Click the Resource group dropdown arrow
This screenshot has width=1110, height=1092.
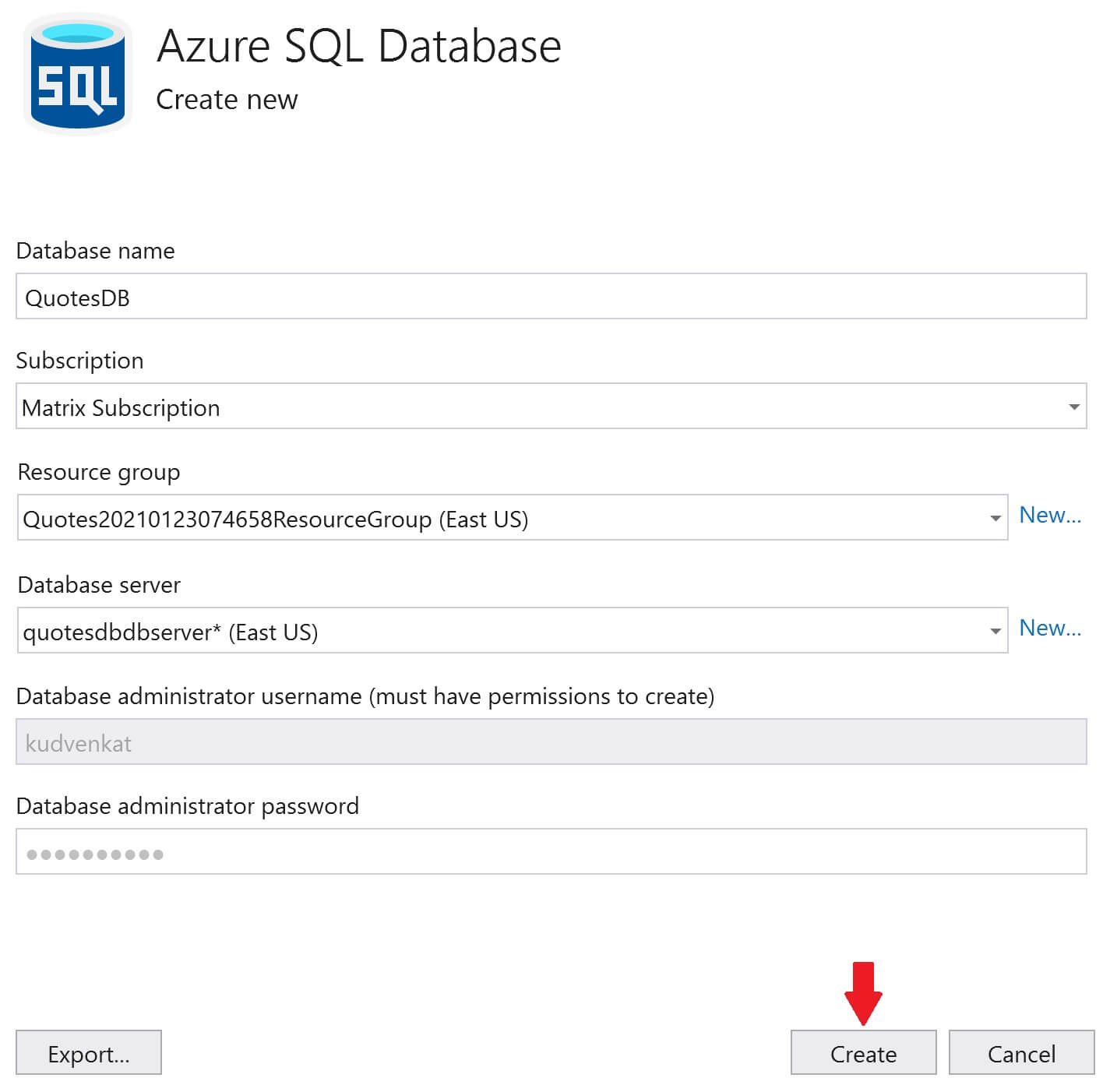pyautogui.click(x=995, y=518)
